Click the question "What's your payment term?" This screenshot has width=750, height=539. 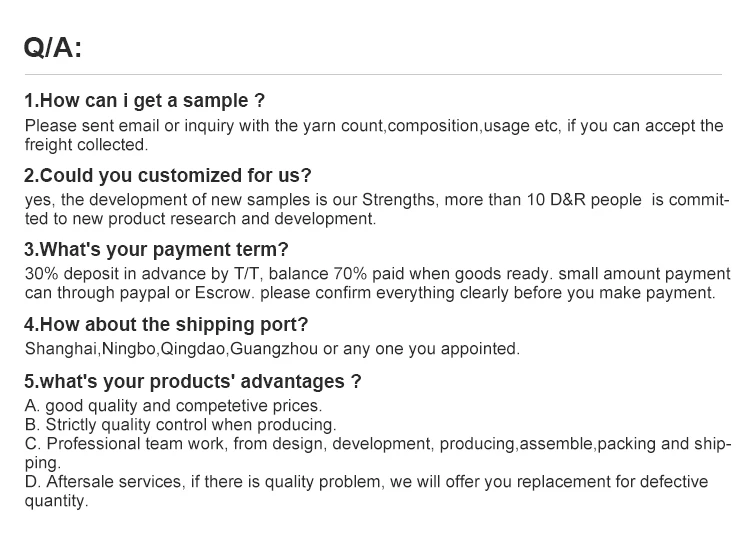(x=156, y=250)
